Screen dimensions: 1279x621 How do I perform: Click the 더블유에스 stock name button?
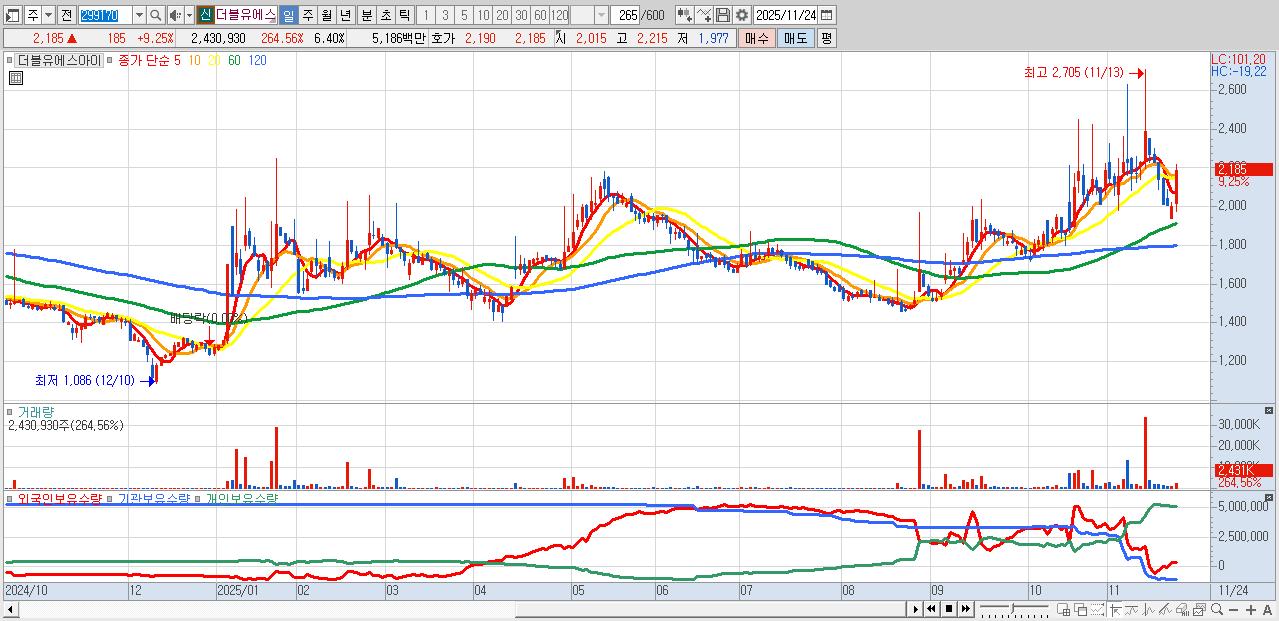click(x=246, y=15)
